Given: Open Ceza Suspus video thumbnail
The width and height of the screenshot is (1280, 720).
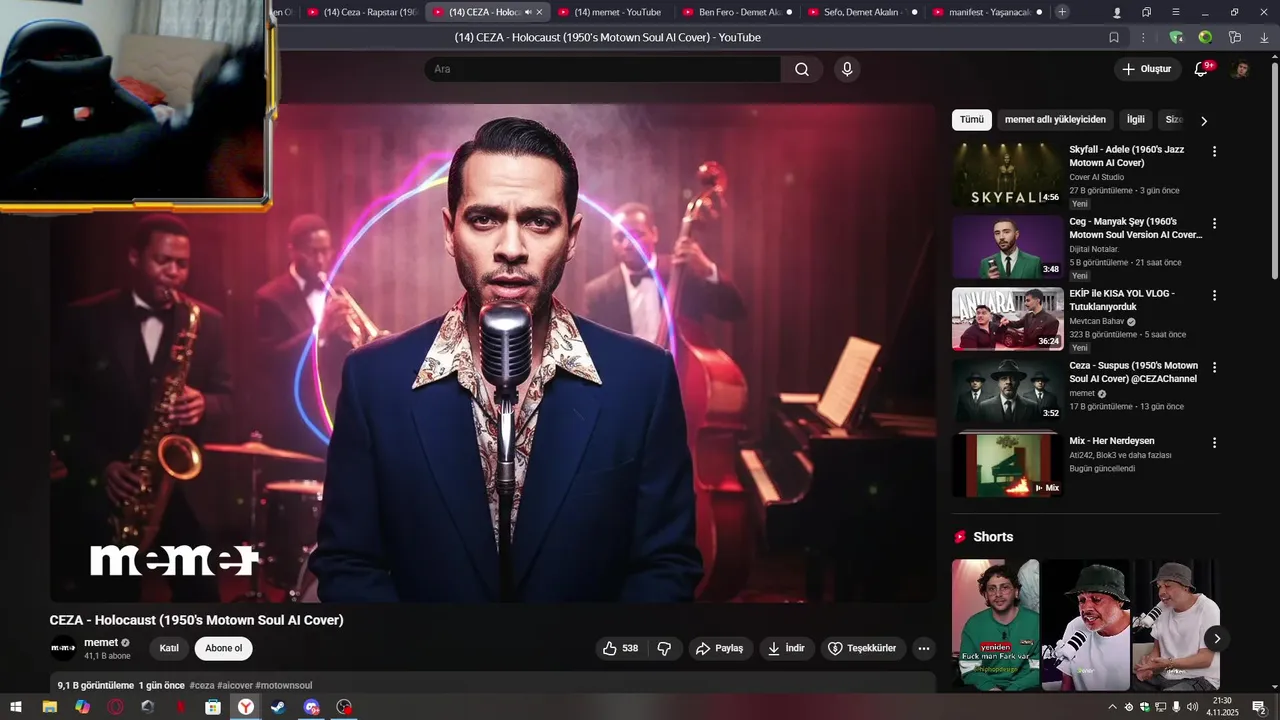Looking at the screenshot, I should click(x=1007, y=390).
